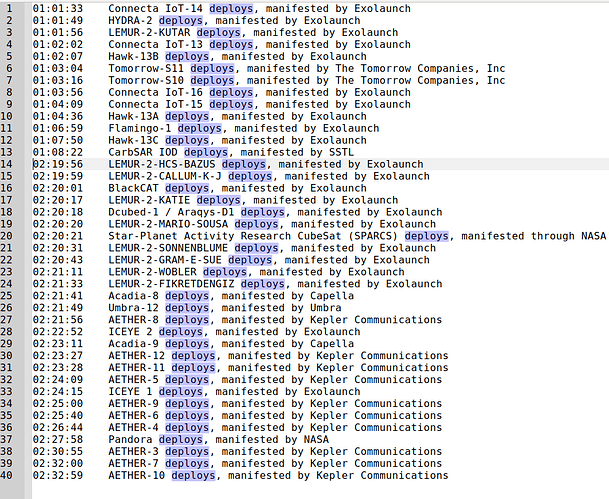Click the text LEMUR-2-KATIE

[x=149, y=200]
